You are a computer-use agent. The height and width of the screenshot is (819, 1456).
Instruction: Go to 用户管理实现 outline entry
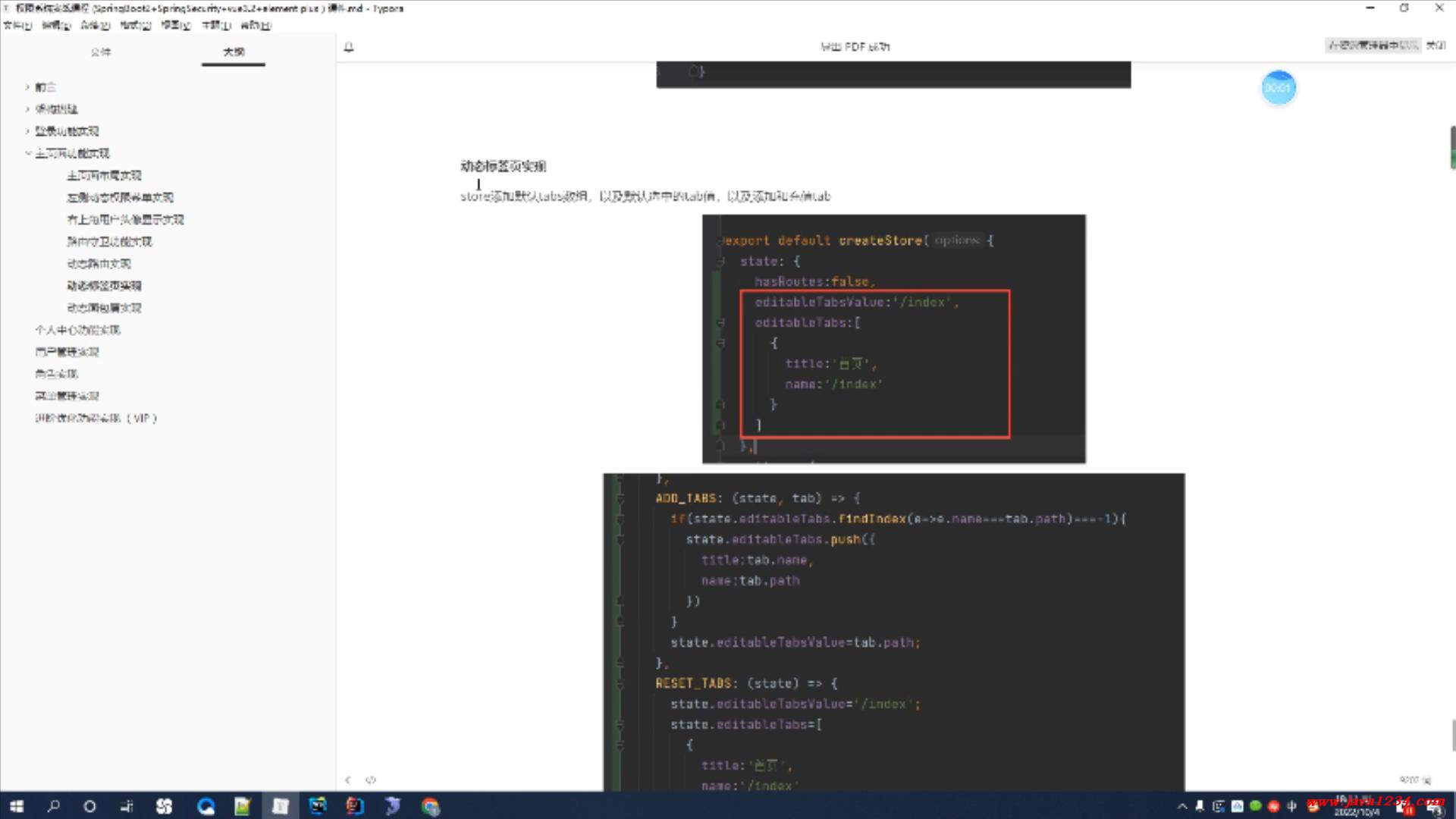point(67,352)
